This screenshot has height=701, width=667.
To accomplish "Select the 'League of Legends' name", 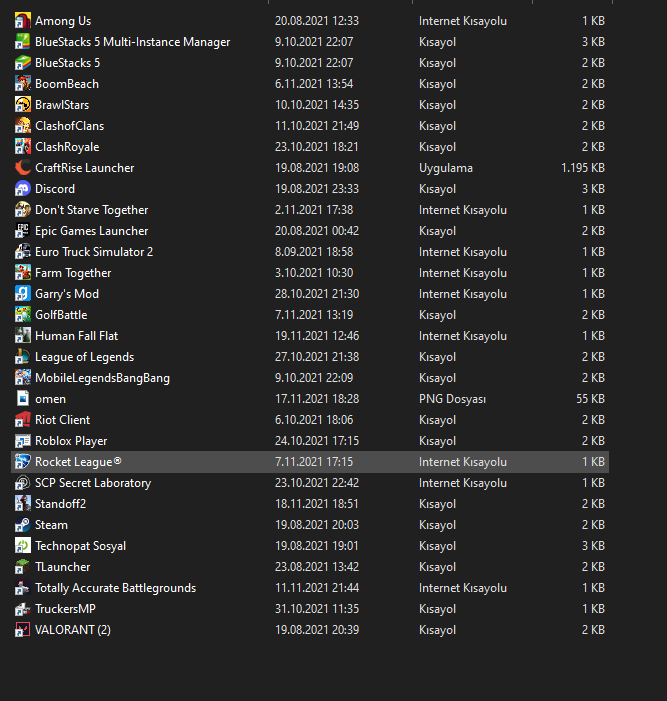I will (84, 357).
